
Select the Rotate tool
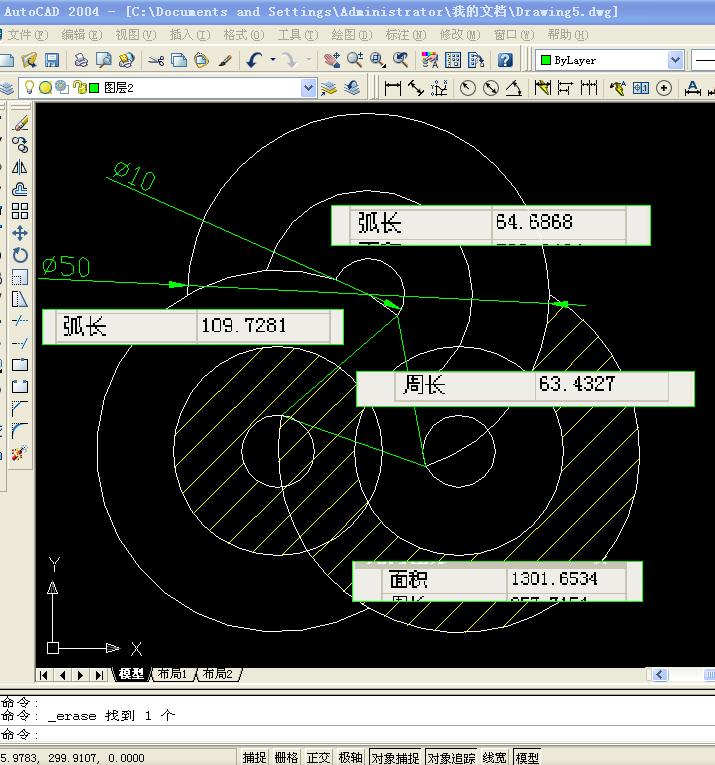pos(20,255)
